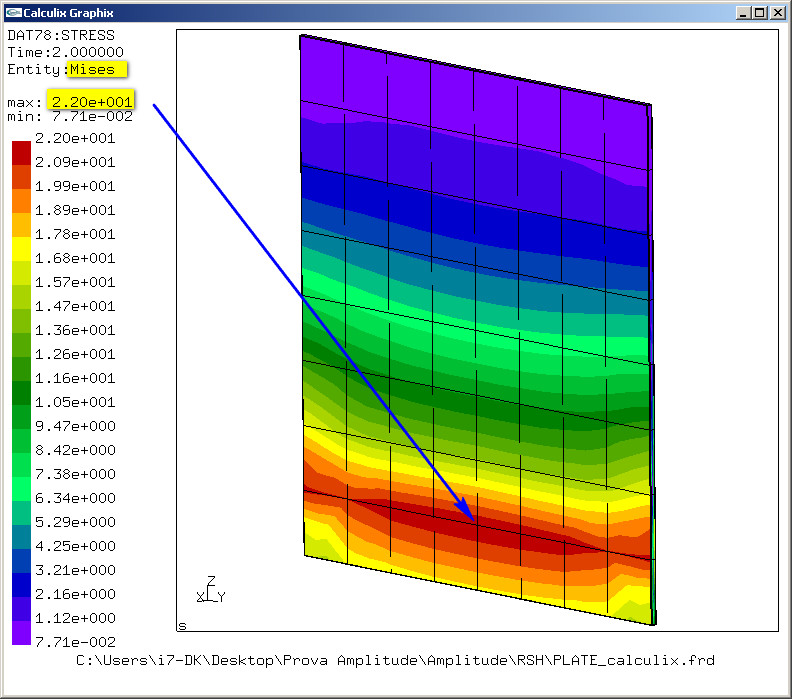Click the 1.36e+001 legend value
This screenshot has height=699, width=792.
coord(75,330)
